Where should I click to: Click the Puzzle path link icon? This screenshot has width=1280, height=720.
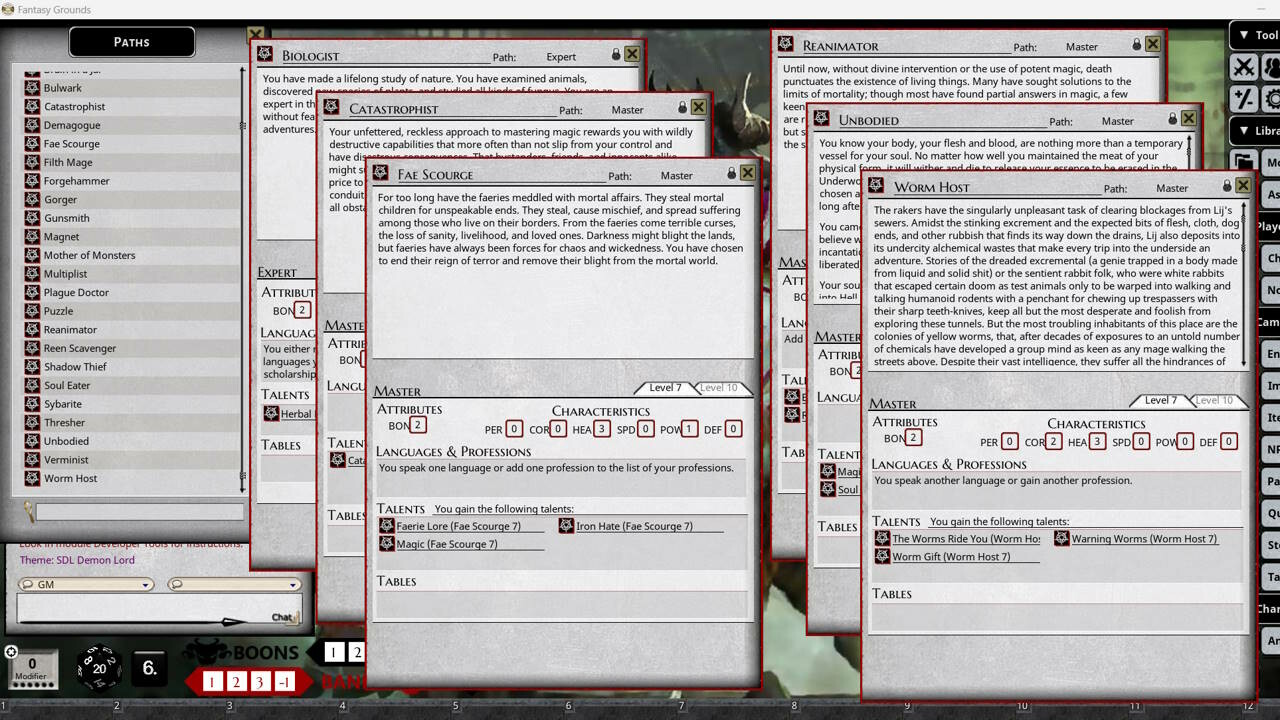[x=32, y=311]
